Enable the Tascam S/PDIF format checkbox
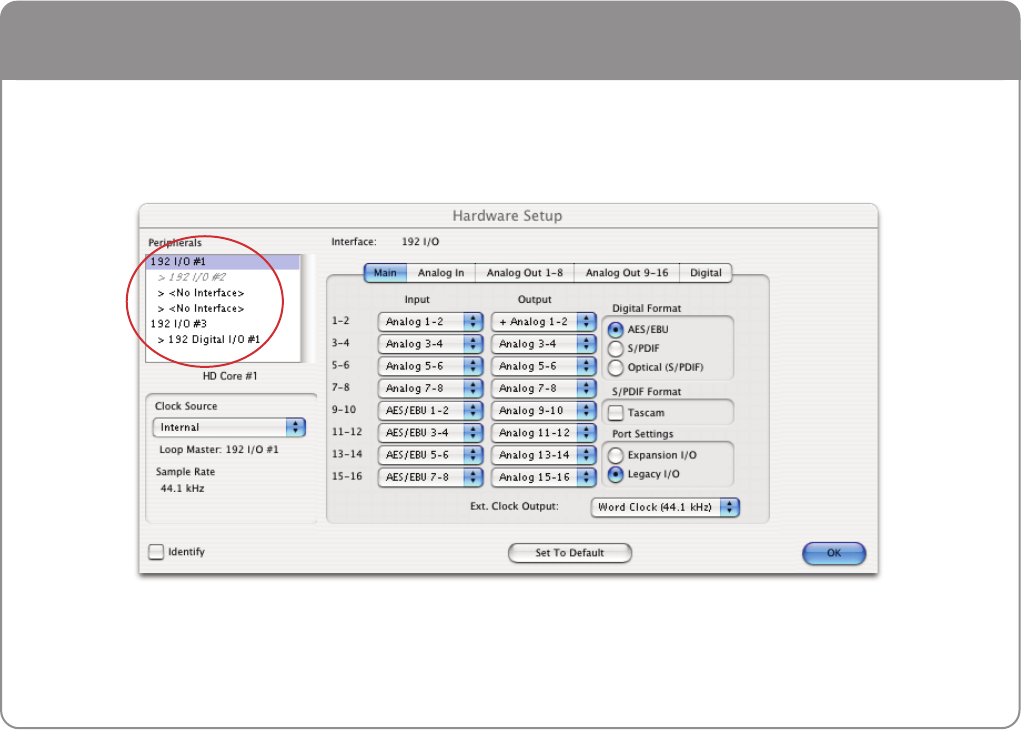 click(617, 413)
